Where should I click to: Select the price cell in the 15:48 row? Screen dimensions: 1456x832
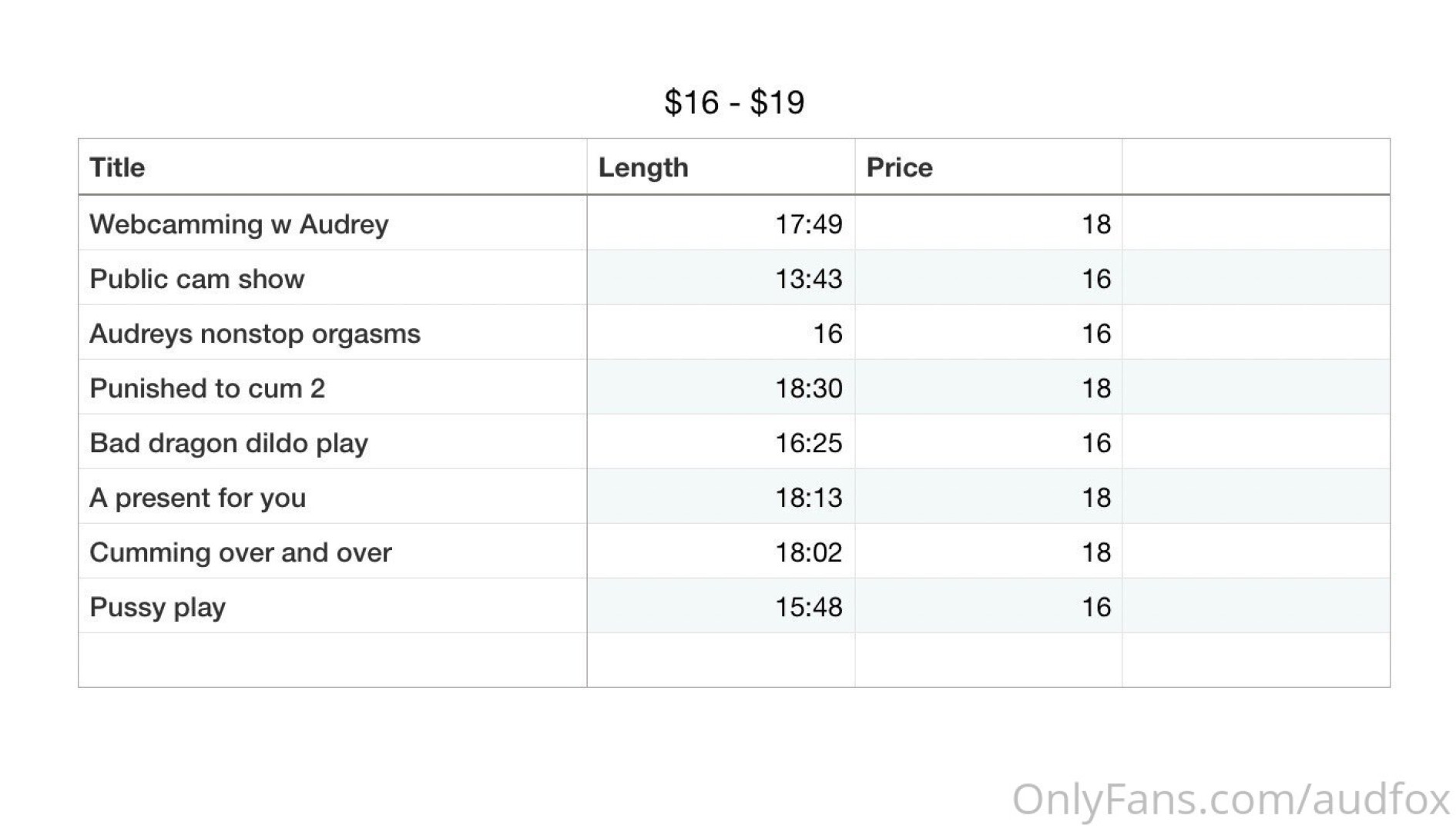tap(1095, 607)
